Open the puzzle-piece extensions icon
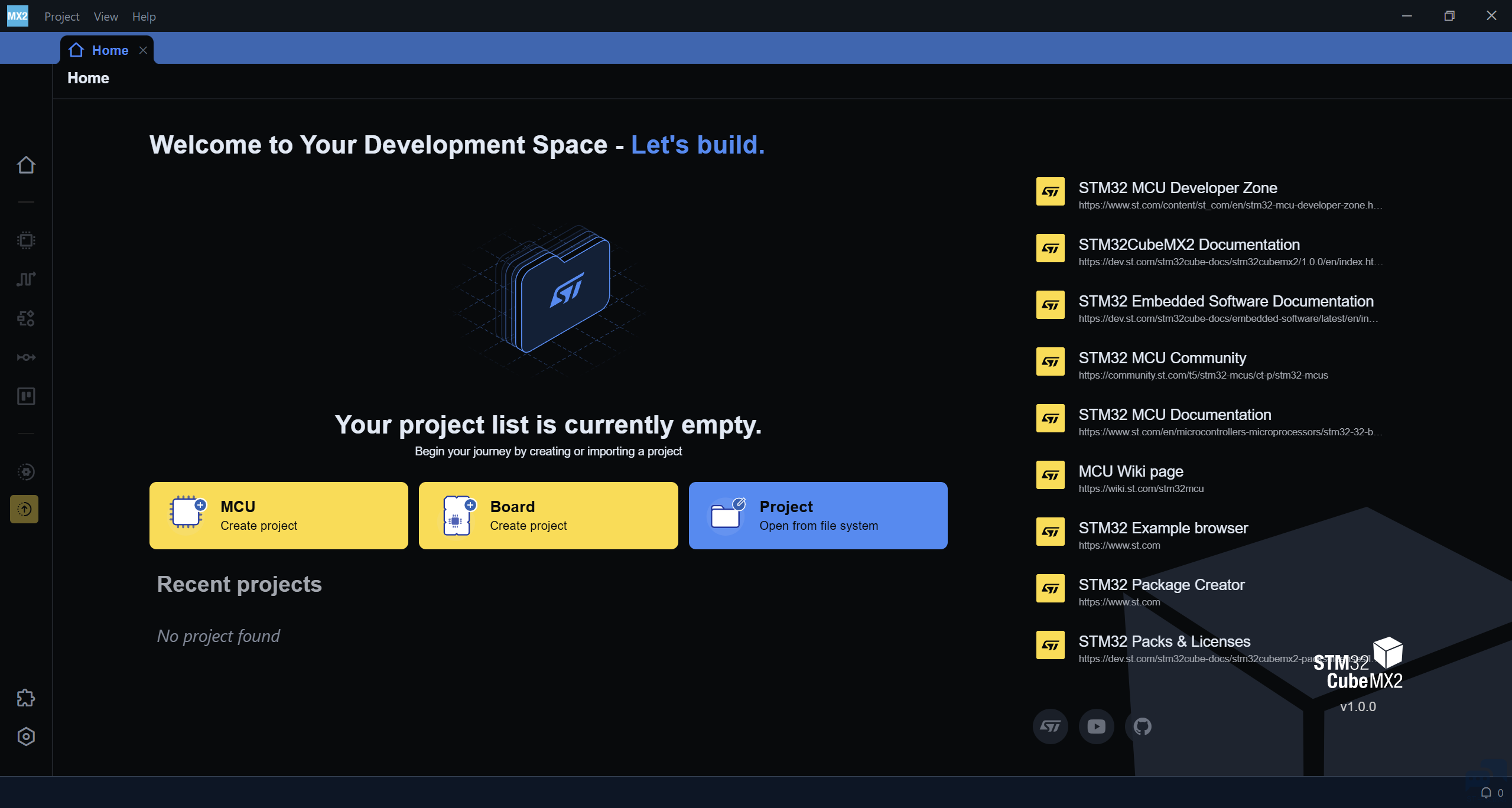 pyautogui.click(x=26, y=698)
